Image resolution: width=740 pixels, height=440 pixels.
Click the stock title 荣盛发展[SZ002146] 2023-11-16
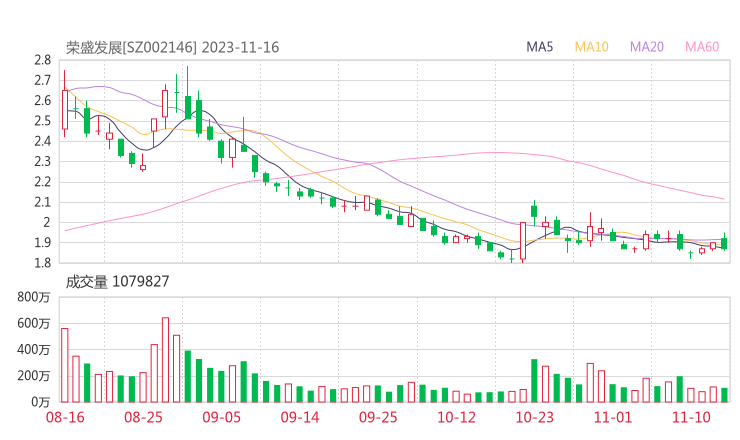point(172,47)
